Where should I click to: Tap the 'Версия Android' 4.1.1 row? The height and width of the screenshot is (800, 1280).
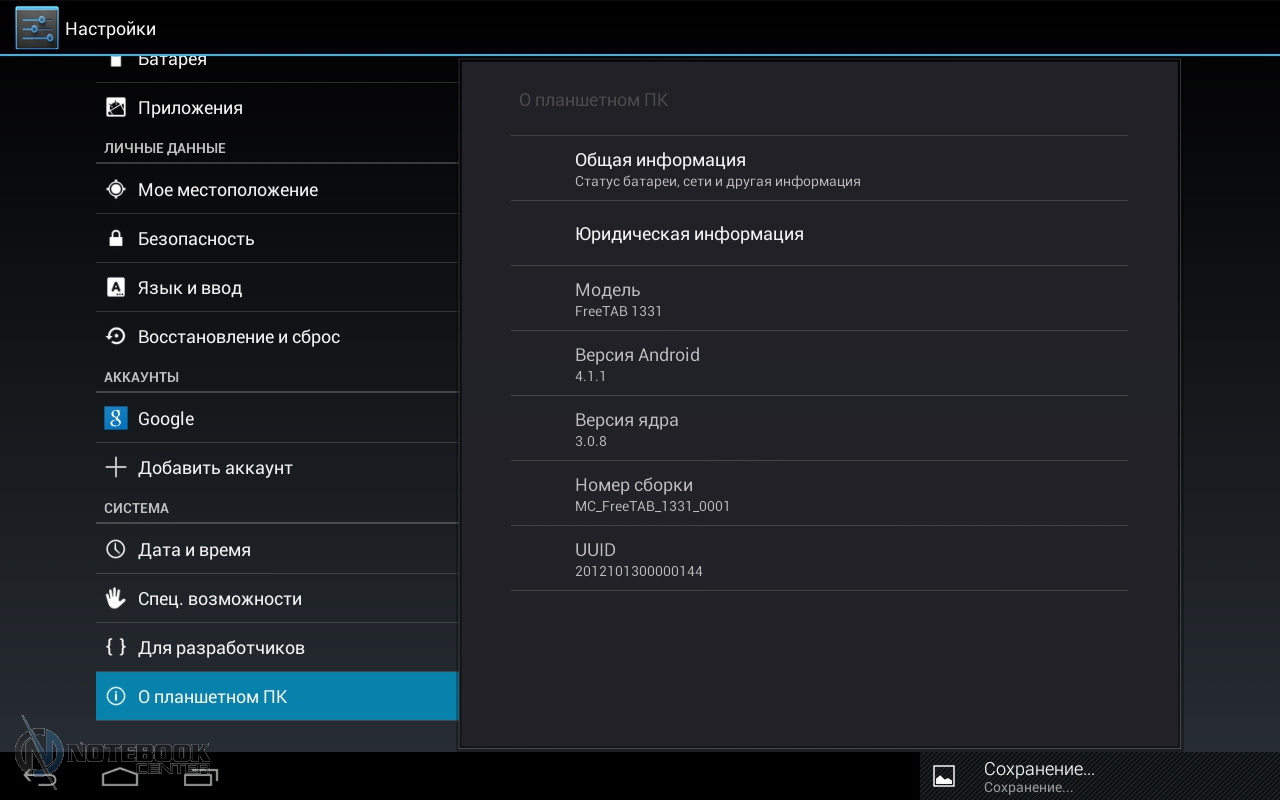click(x=818, y=364)
